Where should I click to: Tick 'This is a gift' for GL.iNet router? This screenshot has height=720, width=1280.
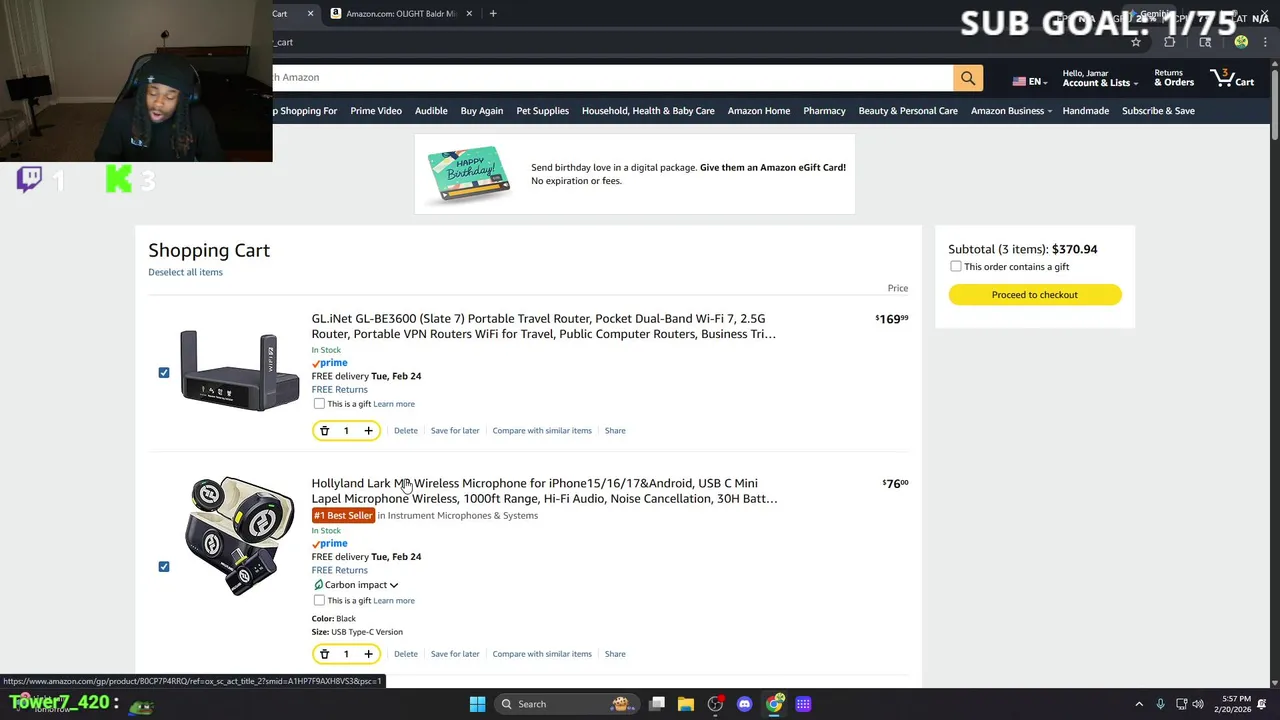tap(319, 404)
